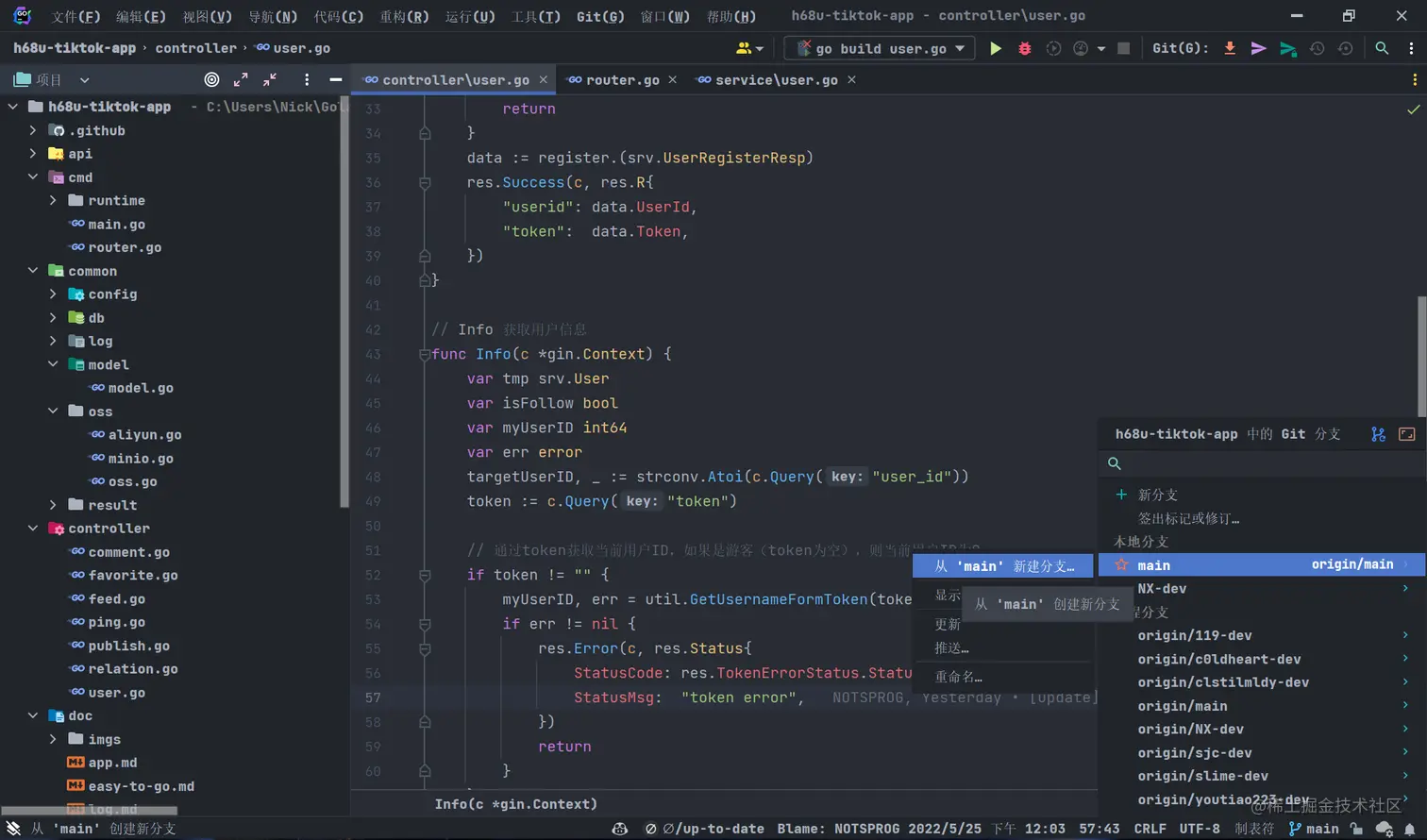Expand the config folder

pyautogui.click(x=53, y=294)
